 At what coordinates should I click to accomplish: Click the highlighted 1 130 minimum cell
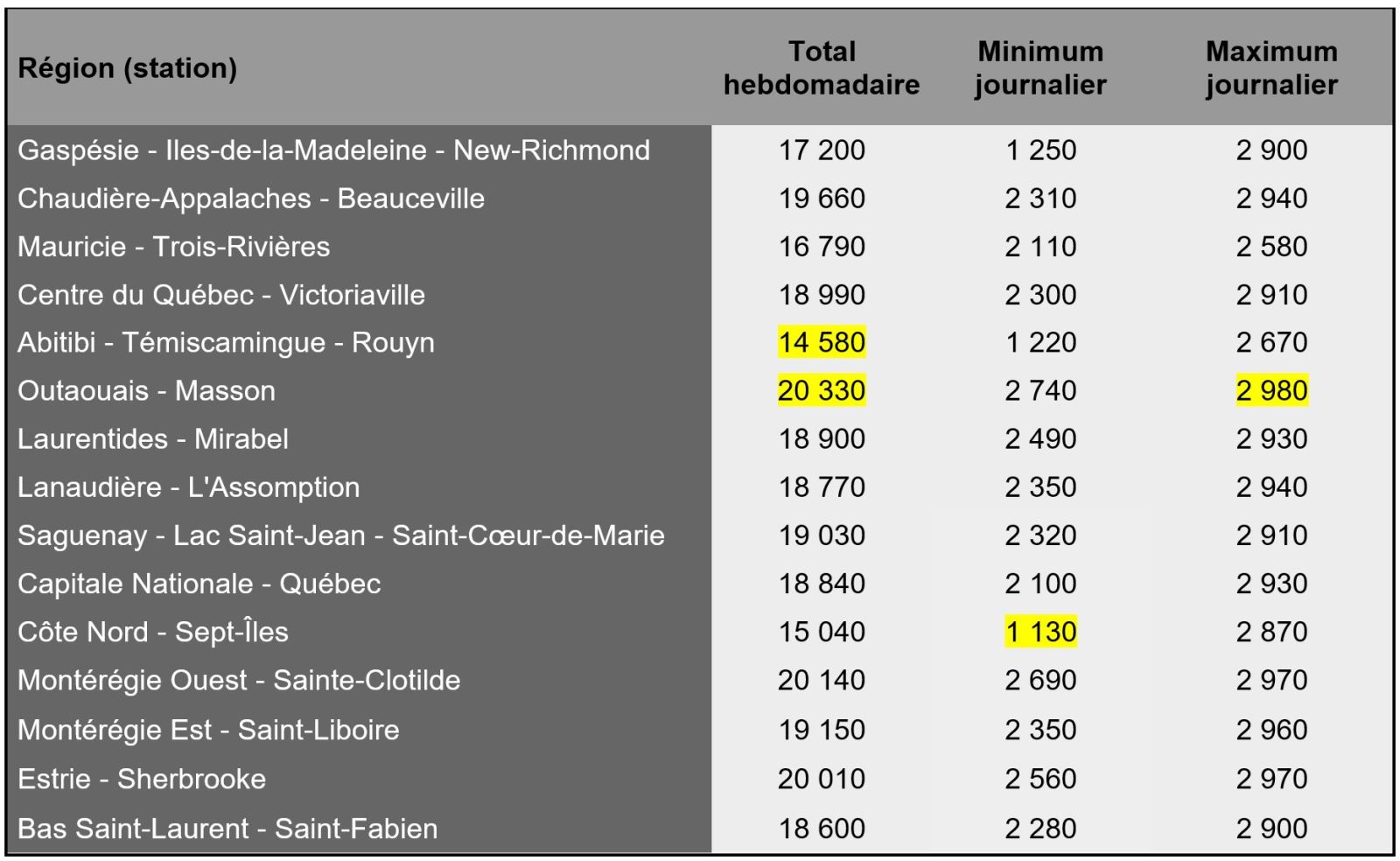pyautogui.click(x=1040, y=632)
